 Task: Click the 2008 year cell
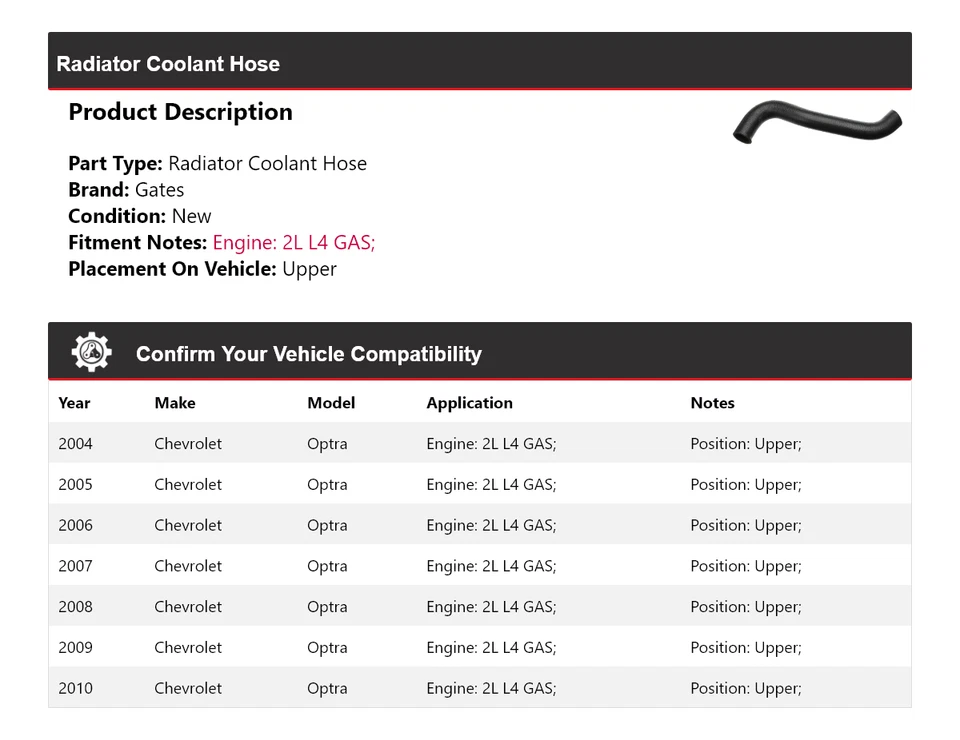pyautogui.click(x=75, y=607)
